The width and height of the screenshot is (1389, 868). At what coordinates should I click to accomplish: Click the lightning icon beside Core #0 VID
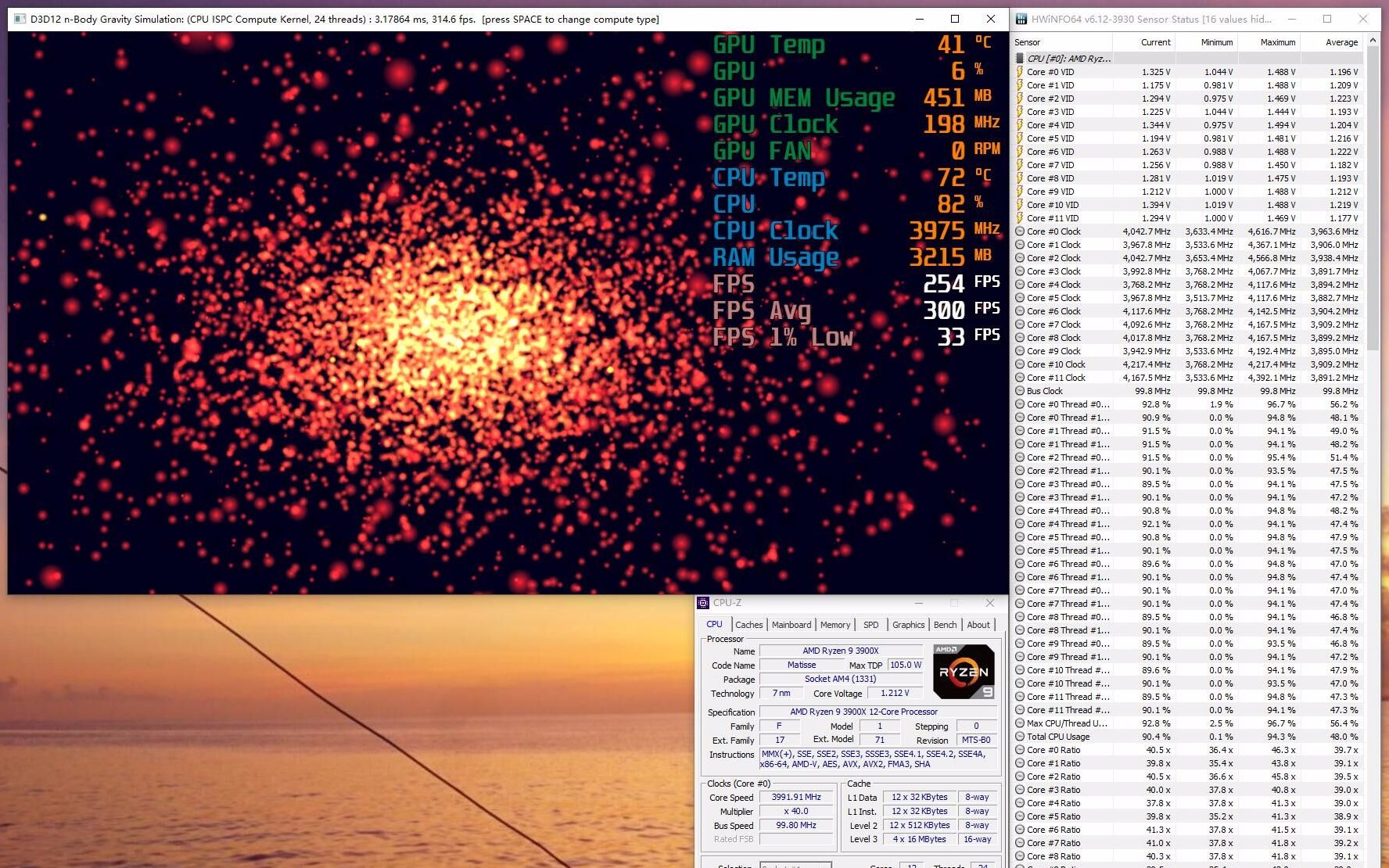coord(1020,72)
